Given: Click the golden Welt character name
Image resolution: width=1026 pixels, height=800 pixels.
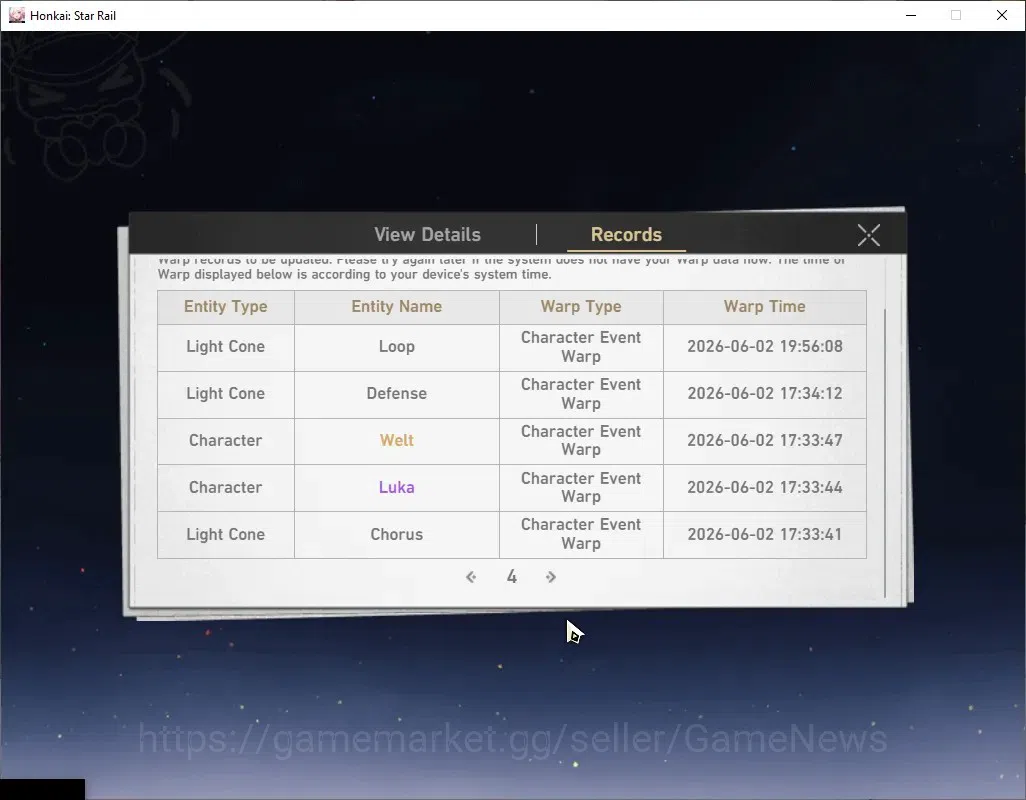Looking at the screenshot, I should (397, 440).
